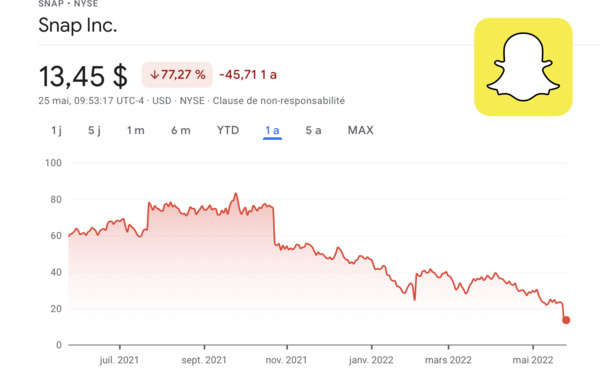Click the 13,45 $ price value
The width and height of the screenshot is (600, 372).
[83, 76]
